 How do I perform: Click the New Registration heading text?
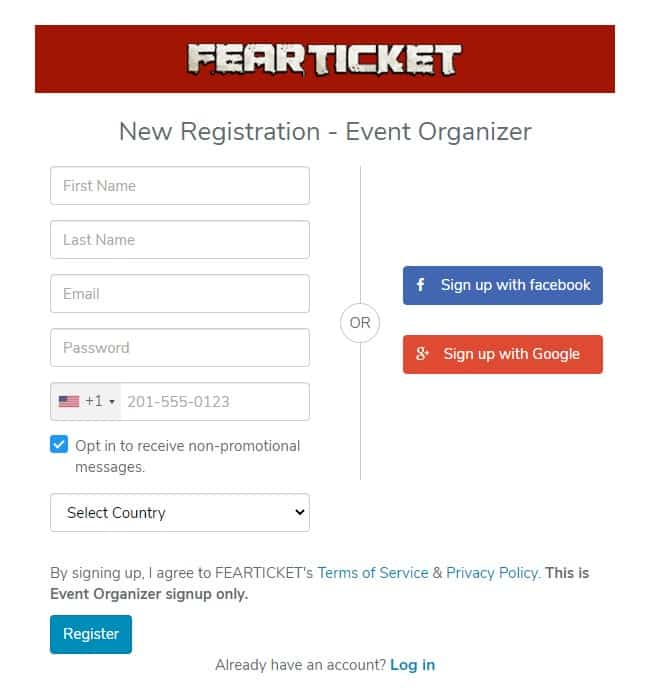(x=325, y=131)
